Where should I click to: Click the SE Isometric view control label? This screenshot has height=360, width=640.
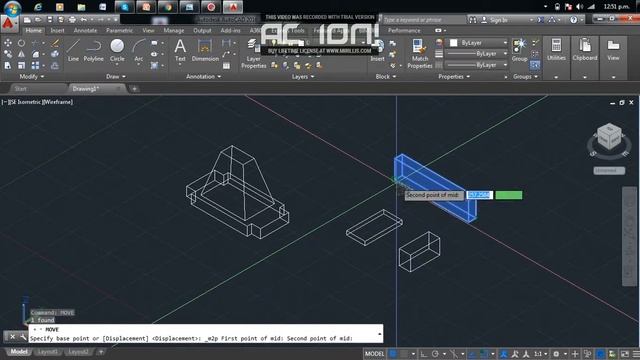(26, 102)
